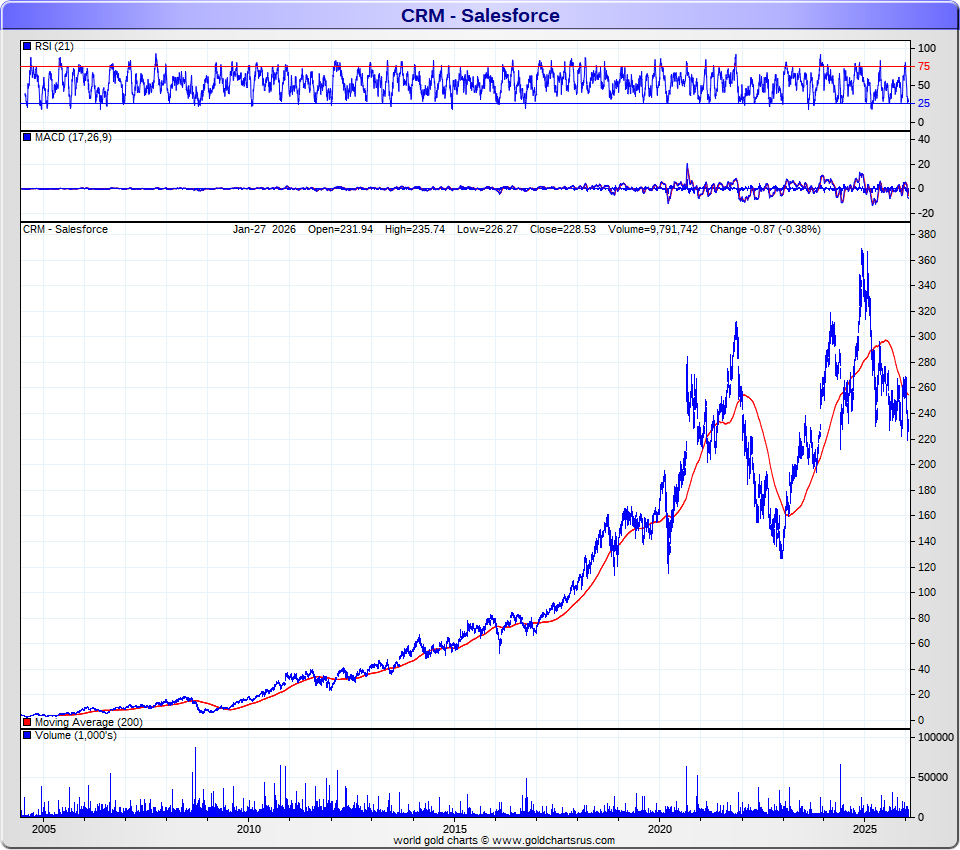Click the tallest volume bar in 2008

pyautogui.click(x=195, y=781)
